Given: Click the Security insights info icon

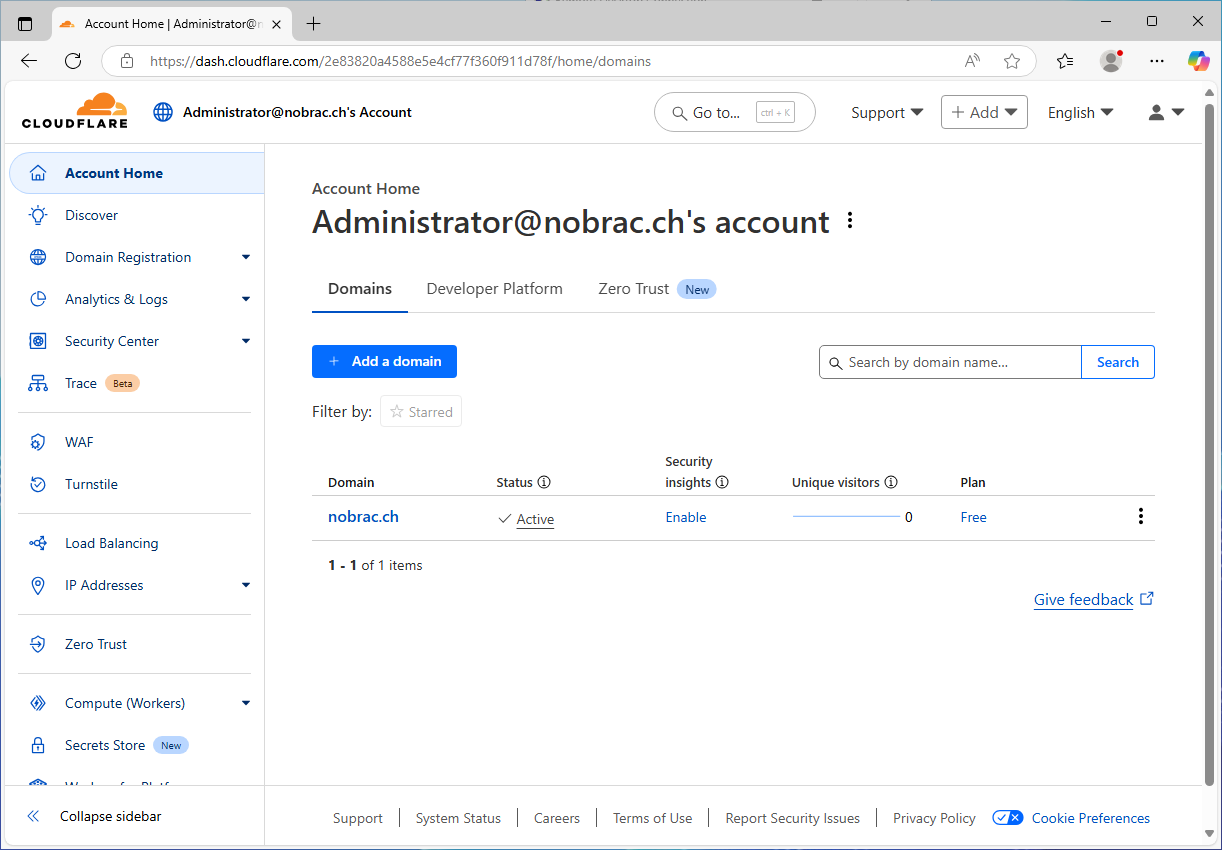Looking at the screenshot, I should [x=722, y=482].
